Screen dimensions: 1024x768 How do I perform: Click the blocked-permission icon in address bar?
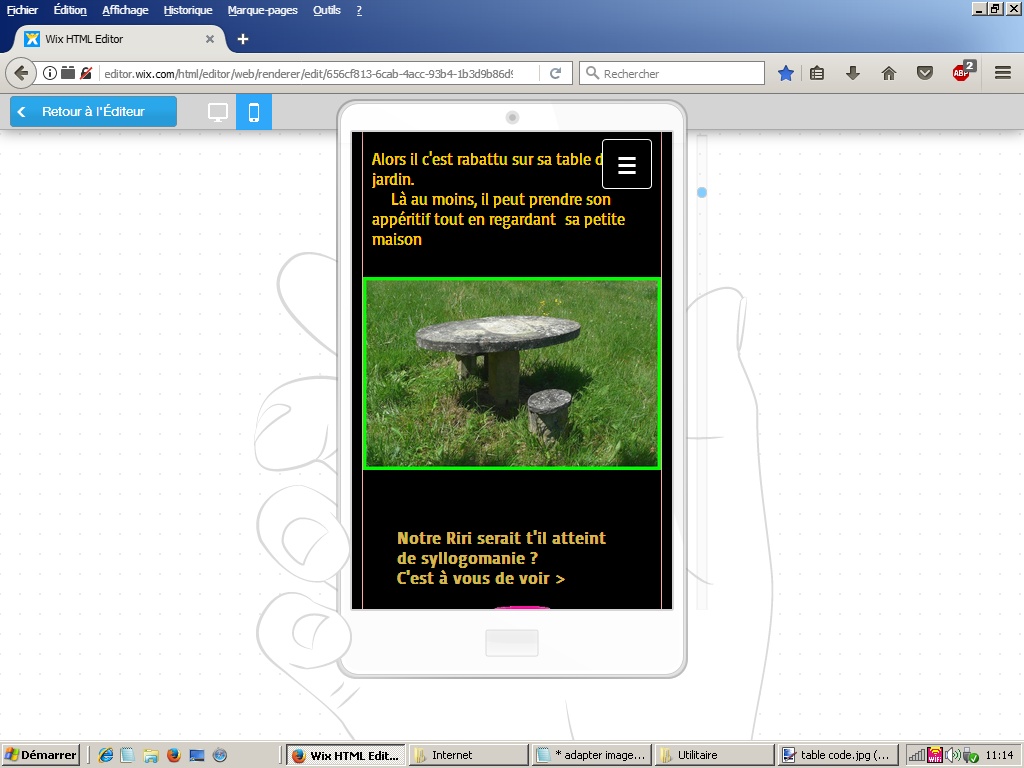click(86, 73)
